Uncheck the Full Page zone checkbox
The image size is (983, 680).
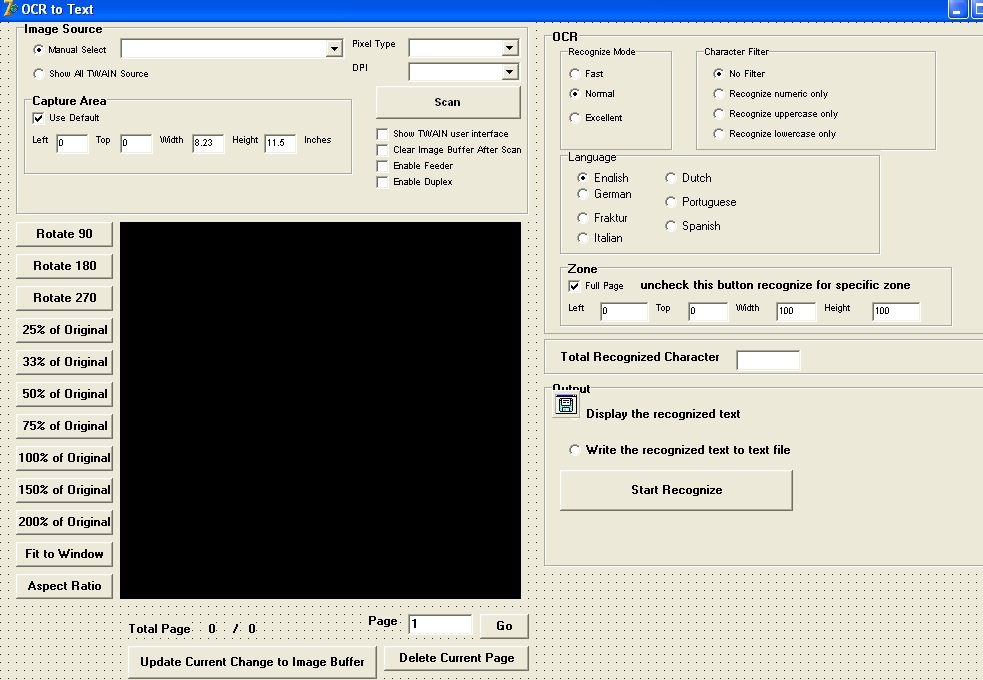click(574, 286)
